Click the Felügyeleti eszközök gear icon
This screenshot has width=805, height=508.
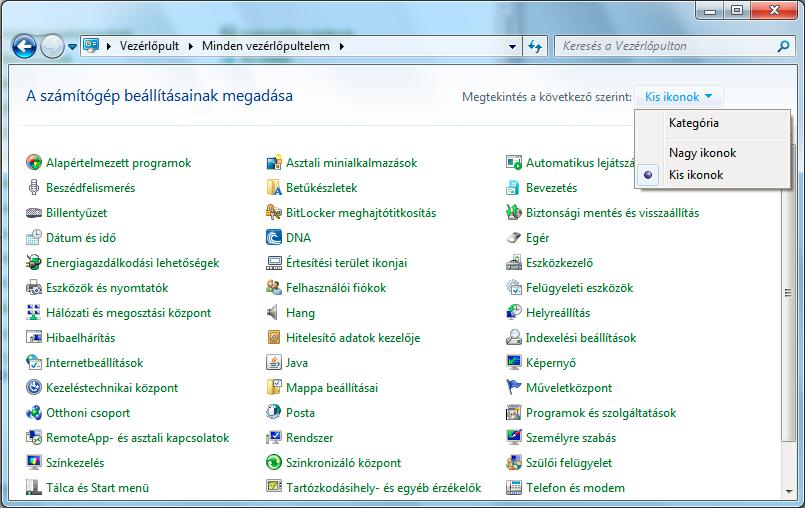[x=513, y=288]
